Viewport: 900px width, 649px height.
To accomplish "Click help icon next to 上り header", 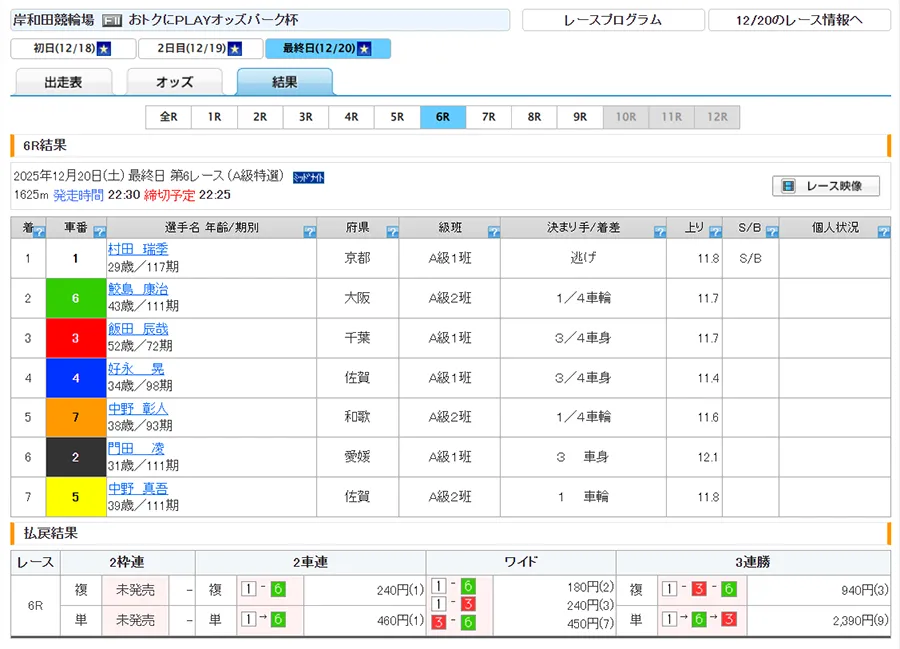I will tap(715, 232).
